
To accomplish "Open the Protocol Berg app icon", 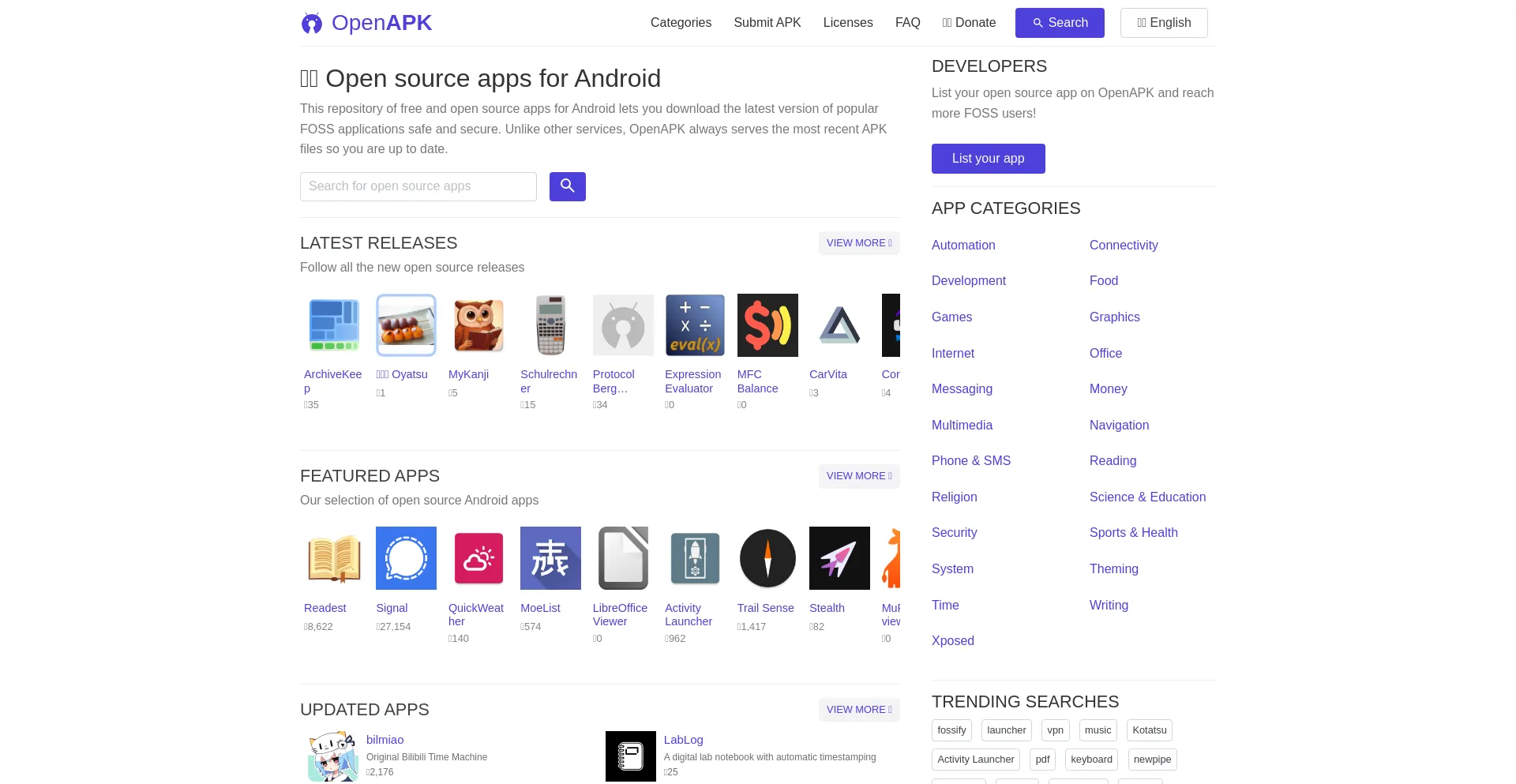I will point(623,325).
